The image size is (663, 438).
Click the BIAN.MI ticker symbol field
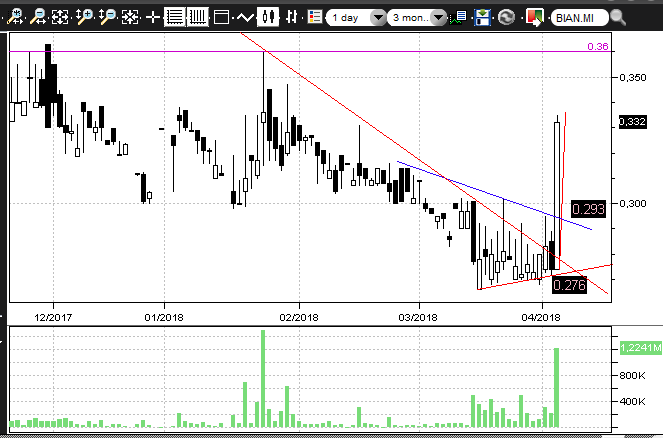[x=580, y=18]
